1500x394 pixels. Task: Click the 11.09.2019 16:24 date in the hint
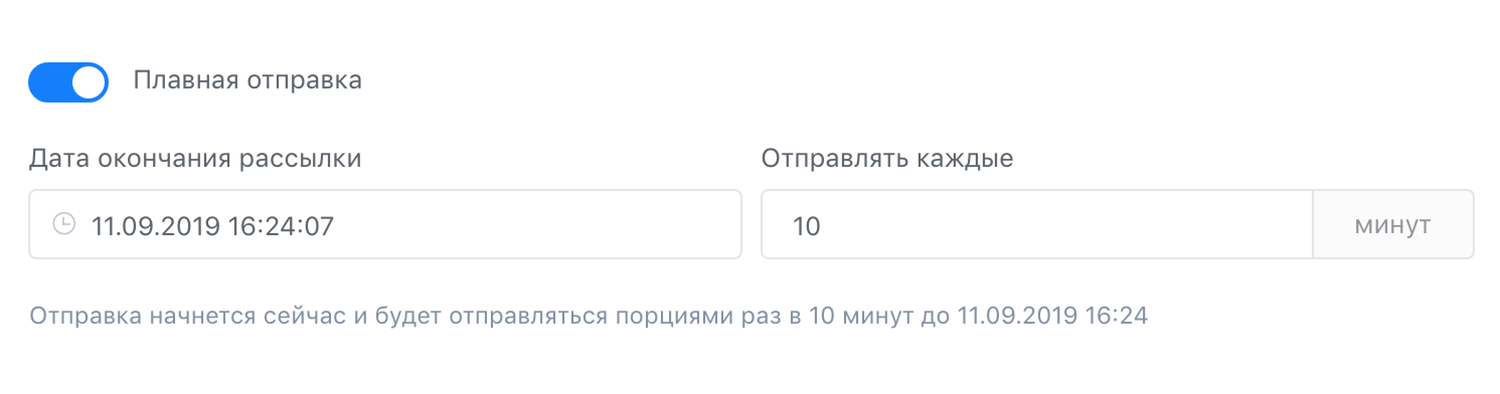coord(1053,317)
